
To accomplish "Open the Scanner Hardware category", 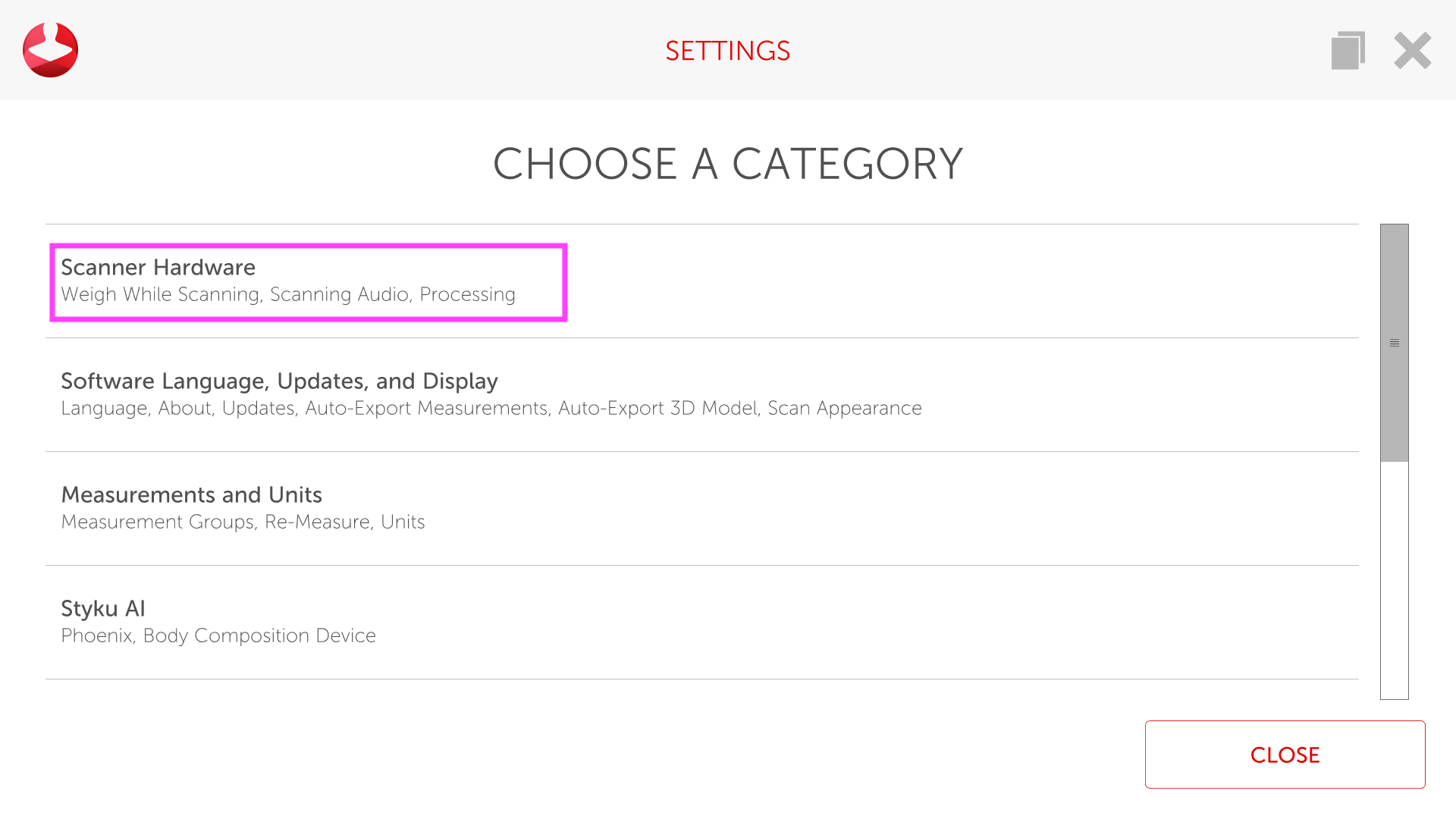I will click(158, 268).
